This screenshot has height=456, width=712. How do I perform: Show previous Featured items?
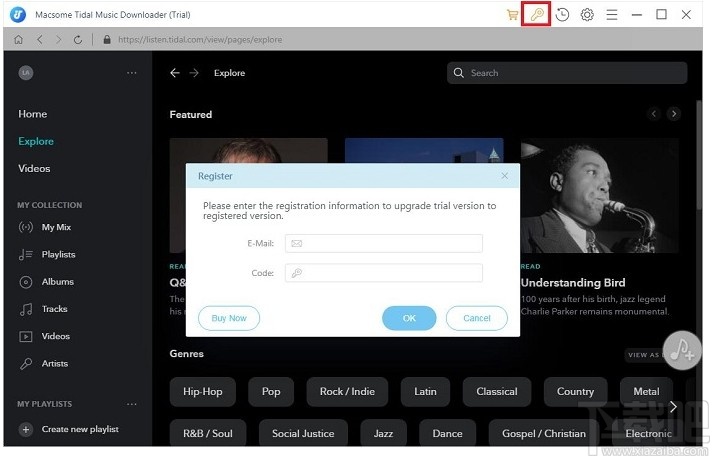[x=654, y=114]
